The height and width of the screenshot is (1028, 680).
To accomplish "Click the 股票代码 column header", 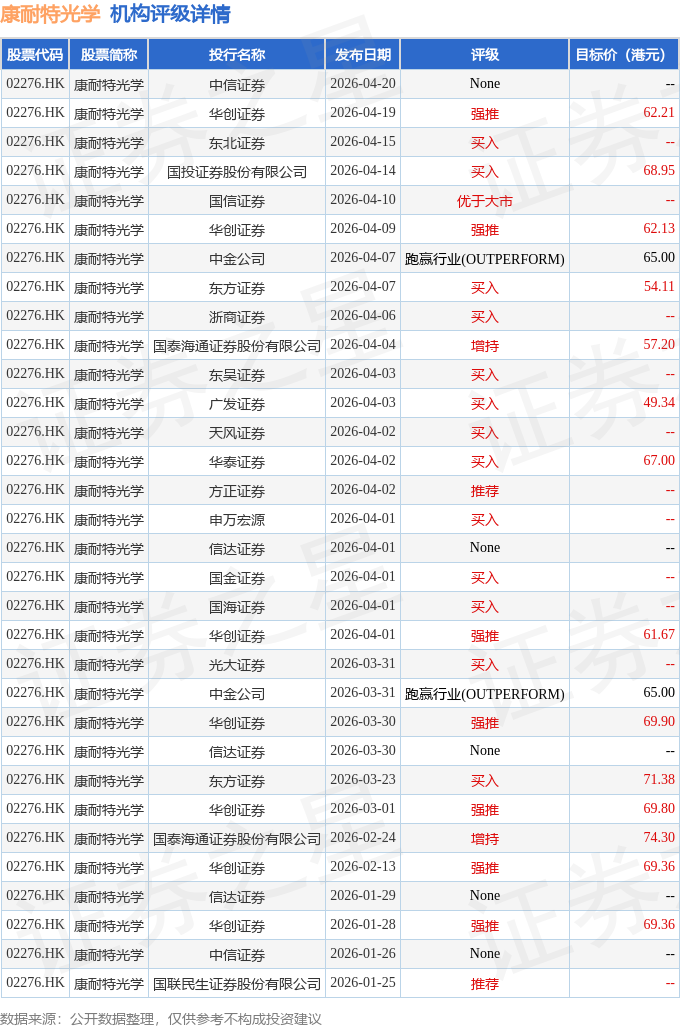I will [35, 54].
